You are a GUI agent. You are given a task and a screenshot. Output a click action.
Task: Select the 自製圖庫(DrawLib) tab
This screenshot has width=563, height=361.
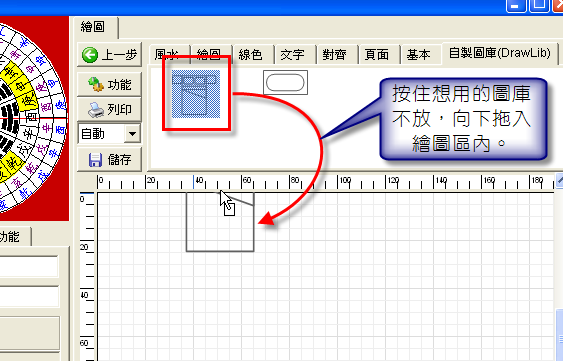click(x=500, y=53)
